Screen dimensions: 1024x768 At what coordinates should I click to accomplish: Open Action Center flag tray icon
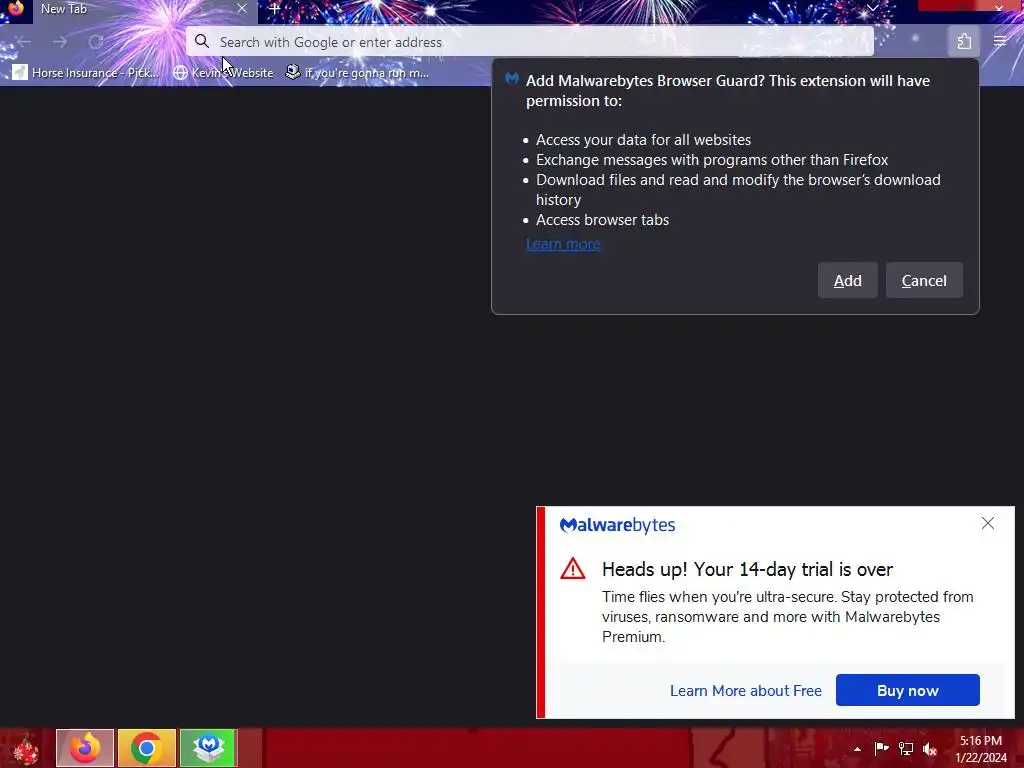coord(881,748)
